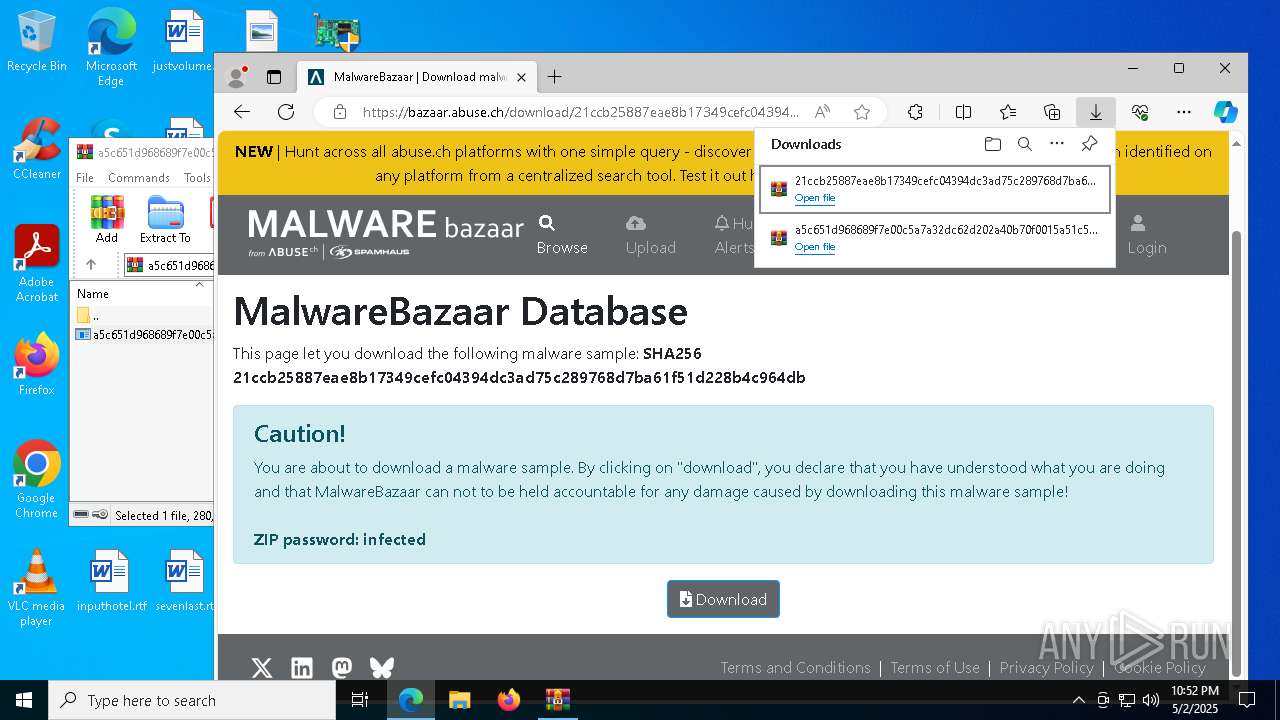Open Privacy Policy link
1280x720 pixels.
coord(1046,668)
